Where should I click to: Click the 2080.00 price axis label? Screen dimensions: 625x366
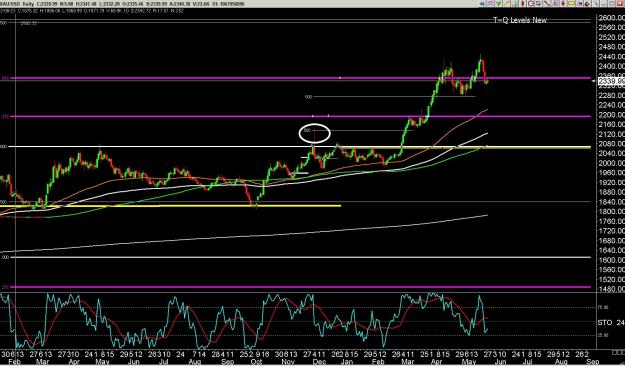pos(611,144)
